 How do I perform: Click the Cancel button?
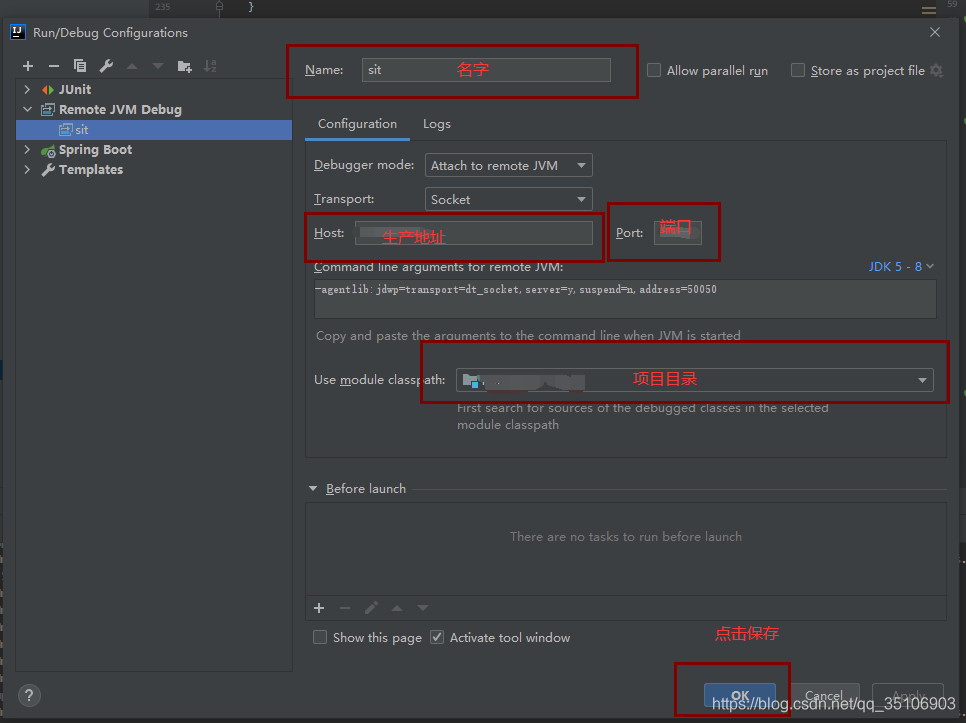(x=824, y=695)
